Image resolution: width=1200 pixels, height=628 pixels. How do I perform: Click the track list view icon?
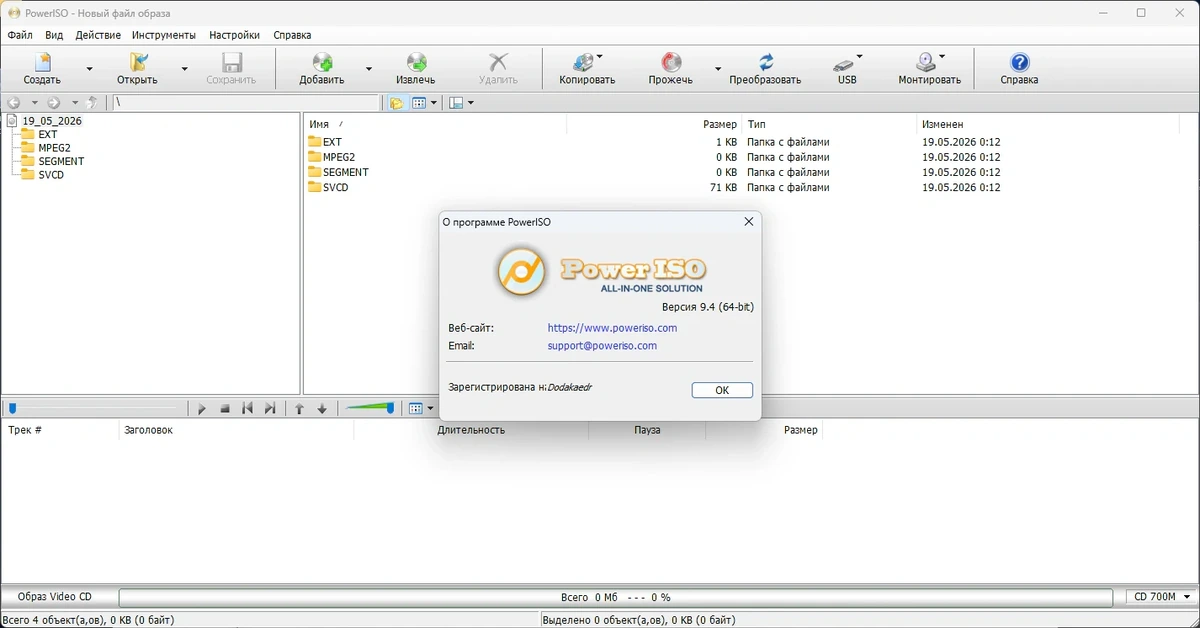point(416,409)
